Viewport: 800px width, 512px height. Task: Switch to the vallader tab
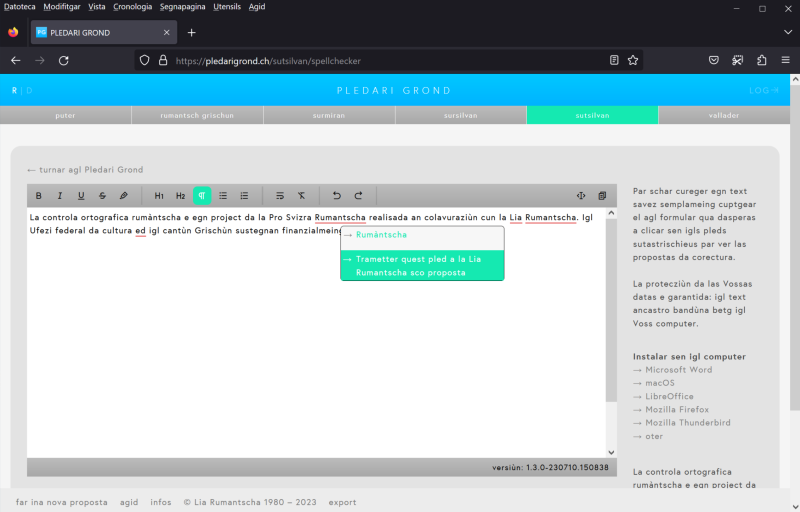tap(725, 115)
